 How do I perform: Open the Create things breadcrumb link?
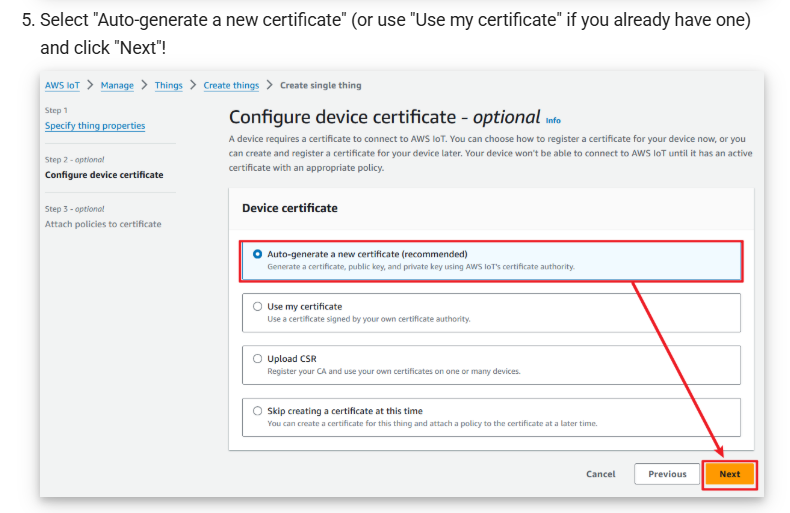click(x=231, y=86)
